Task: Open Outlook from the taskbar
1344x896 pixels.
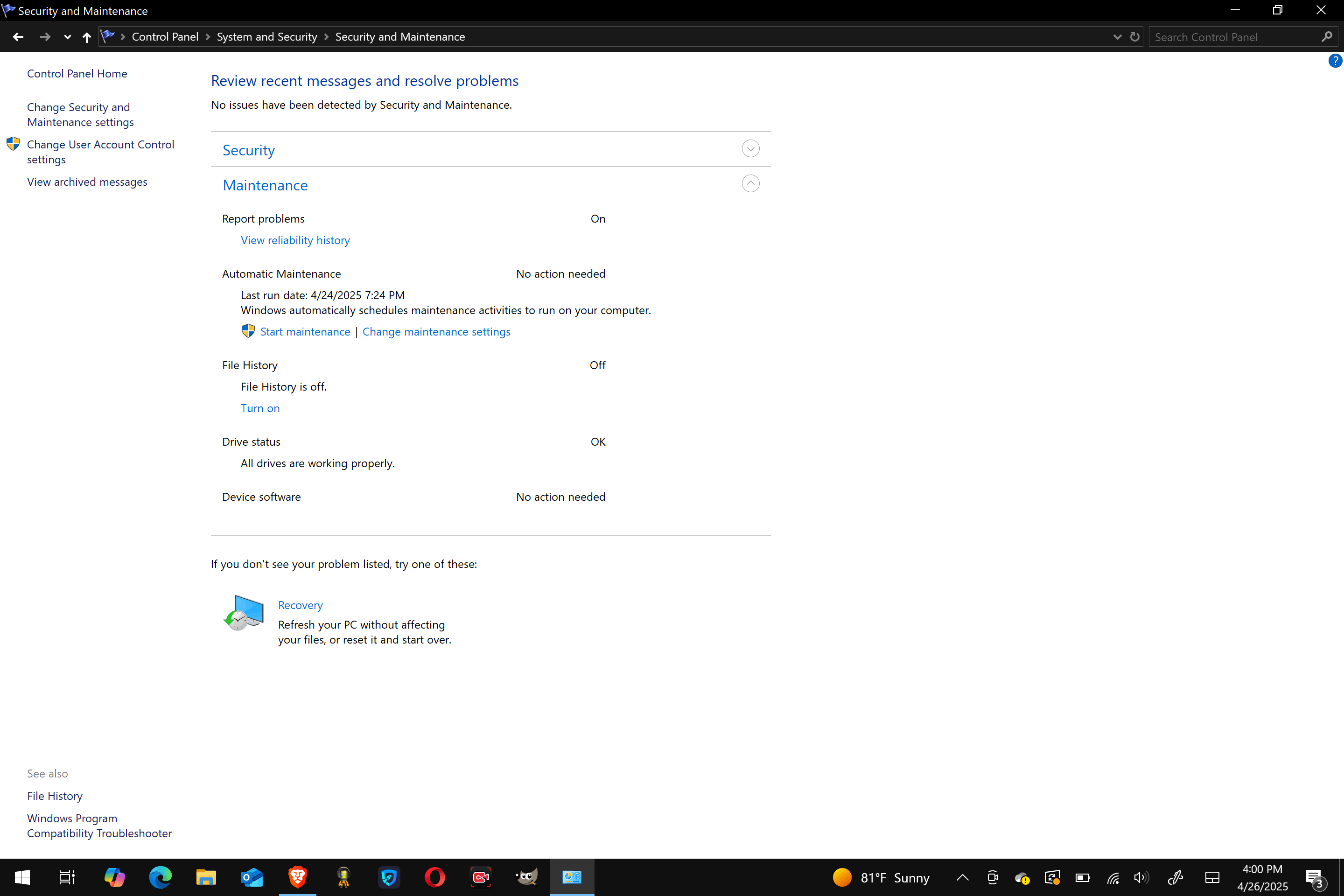Action: pos(252,877)
